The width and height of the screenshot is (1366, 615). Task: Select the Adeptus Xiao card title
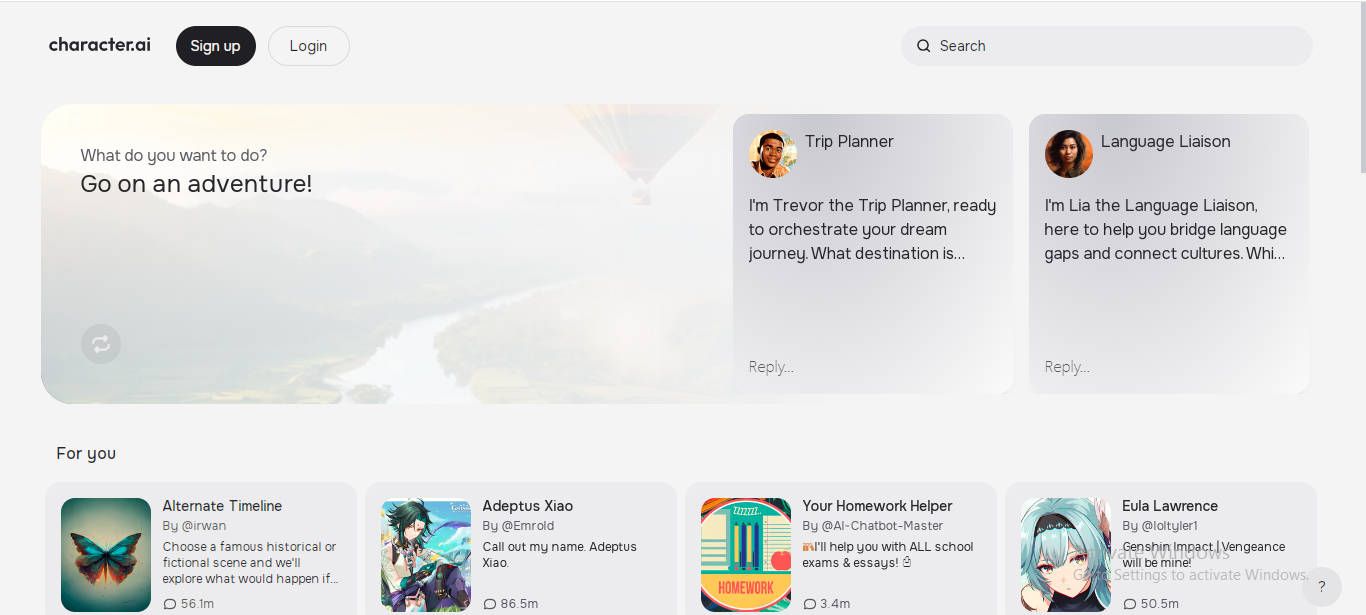[527, 506]
